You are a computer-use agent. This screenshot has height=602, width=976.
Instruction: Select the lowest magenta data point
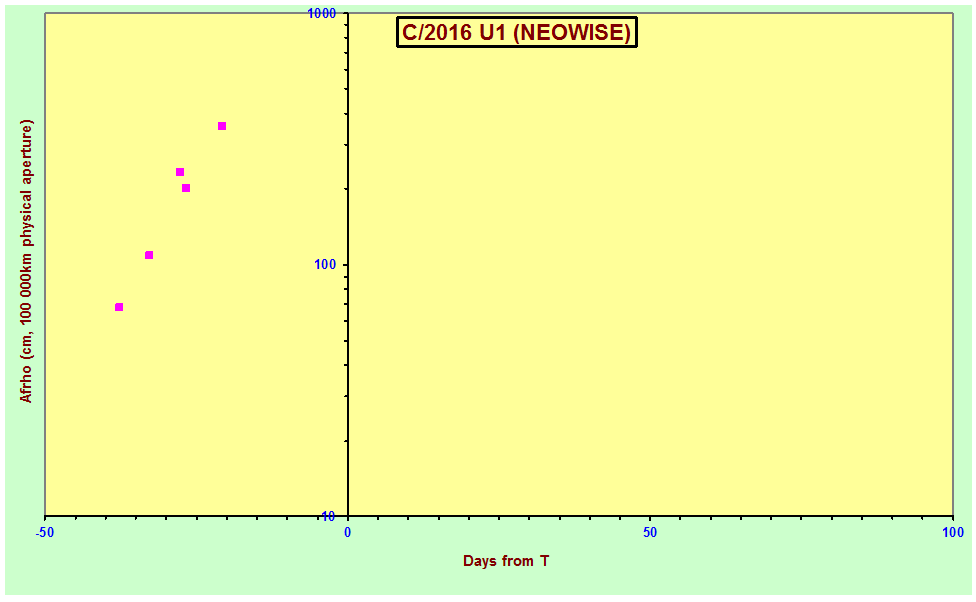(119, 307)
